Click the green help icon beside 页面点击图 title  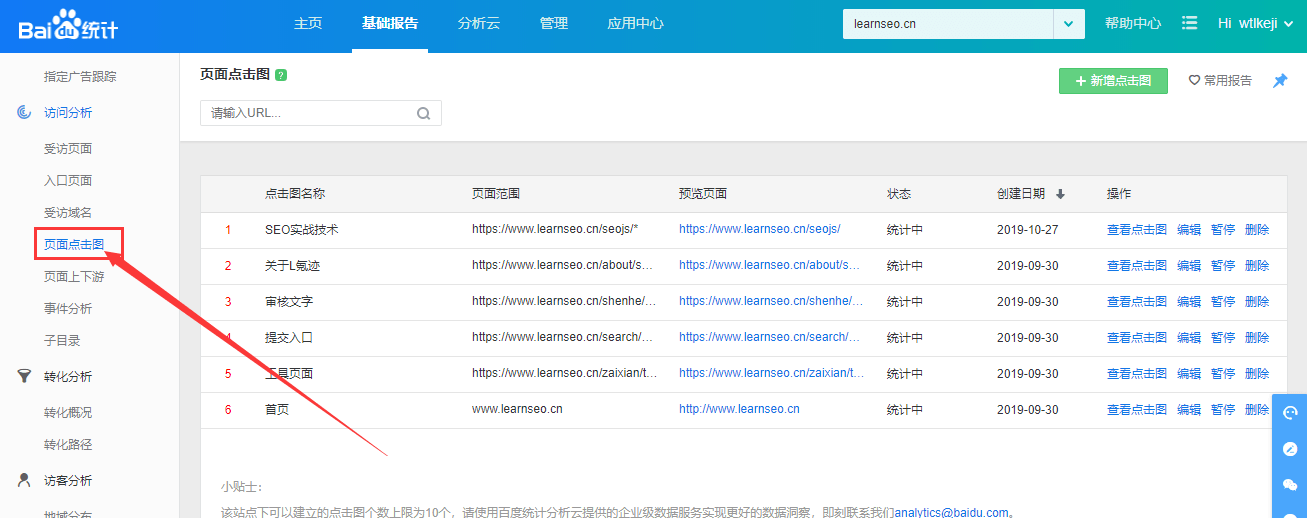[x=281, y=75]
